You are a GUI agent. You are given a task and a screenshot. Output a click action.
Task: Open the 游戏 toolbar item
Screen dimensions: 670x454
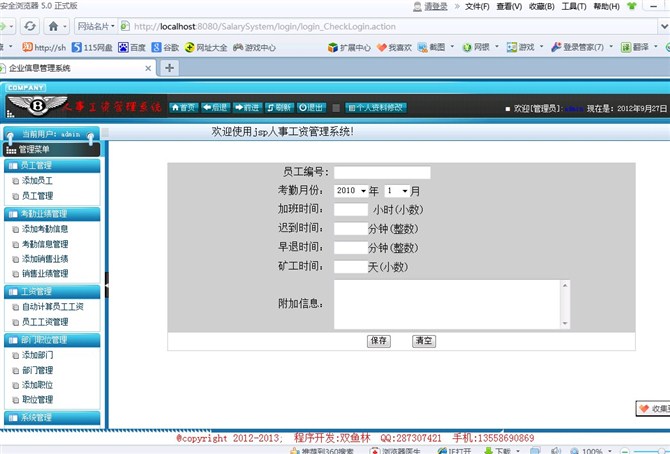click(520, 47)
